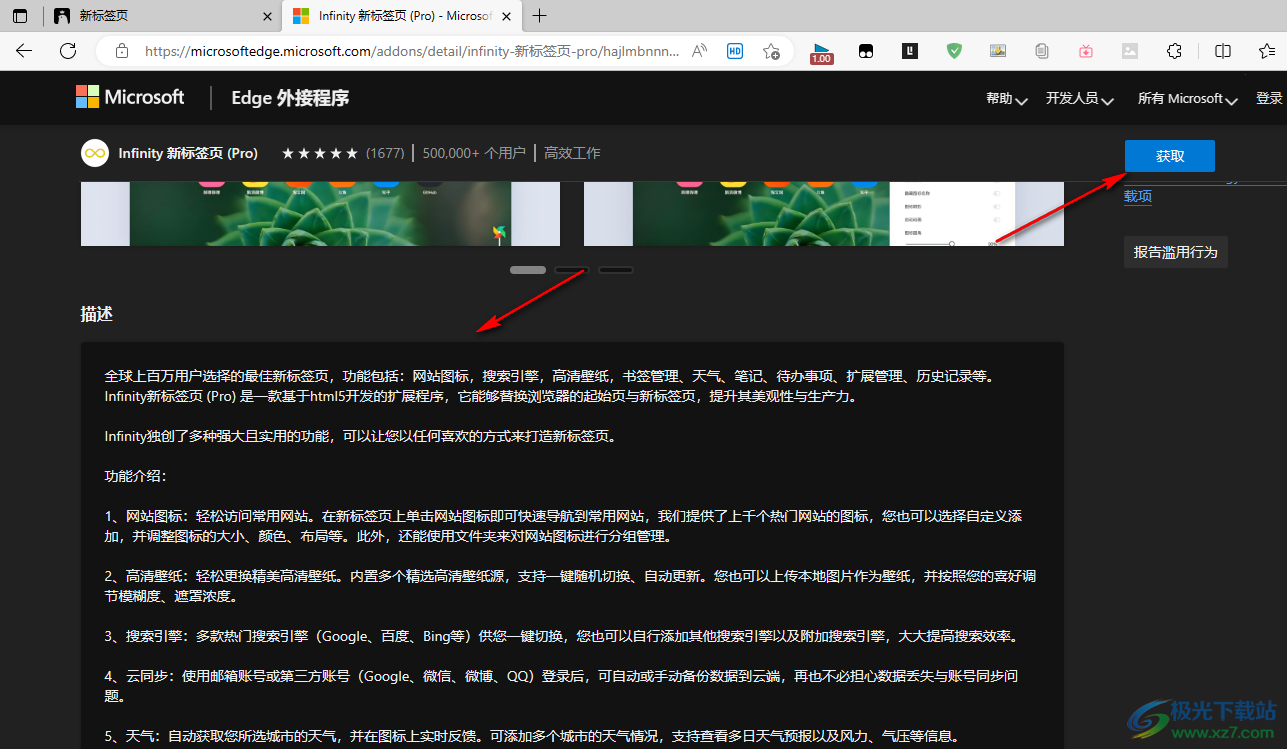Click the Microsoft logo
The height and width of the screenshot is (749, 1287).
[130, 97]
